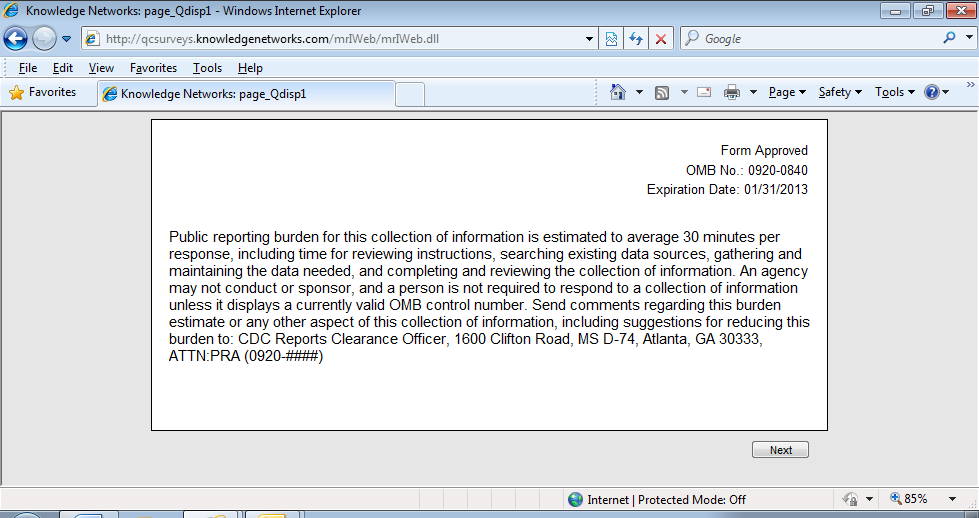Expand the status bar security dropdown arrow
Screen dimensions: 979x518
coord(869,499)
